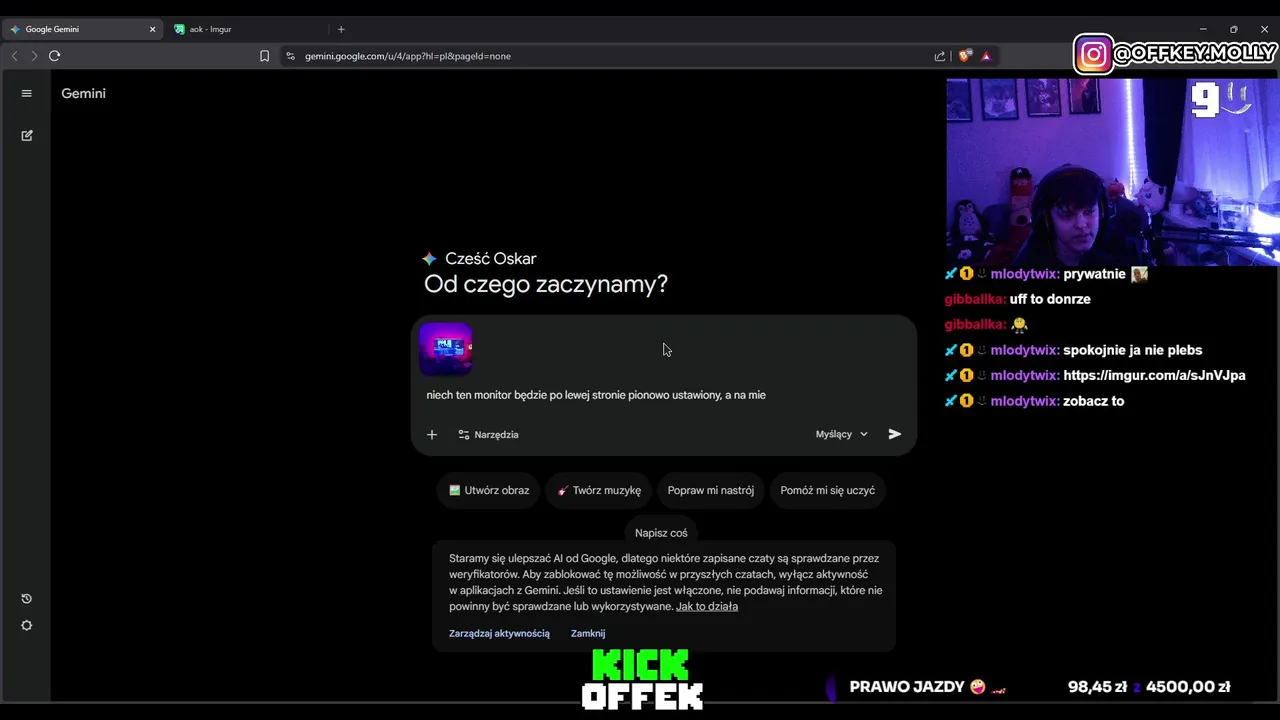The height and width of the screenshot is (720, 1280).
Task: Click the imgur.com/a/sJnVJpa link in chat
Action: [1154, 375]
